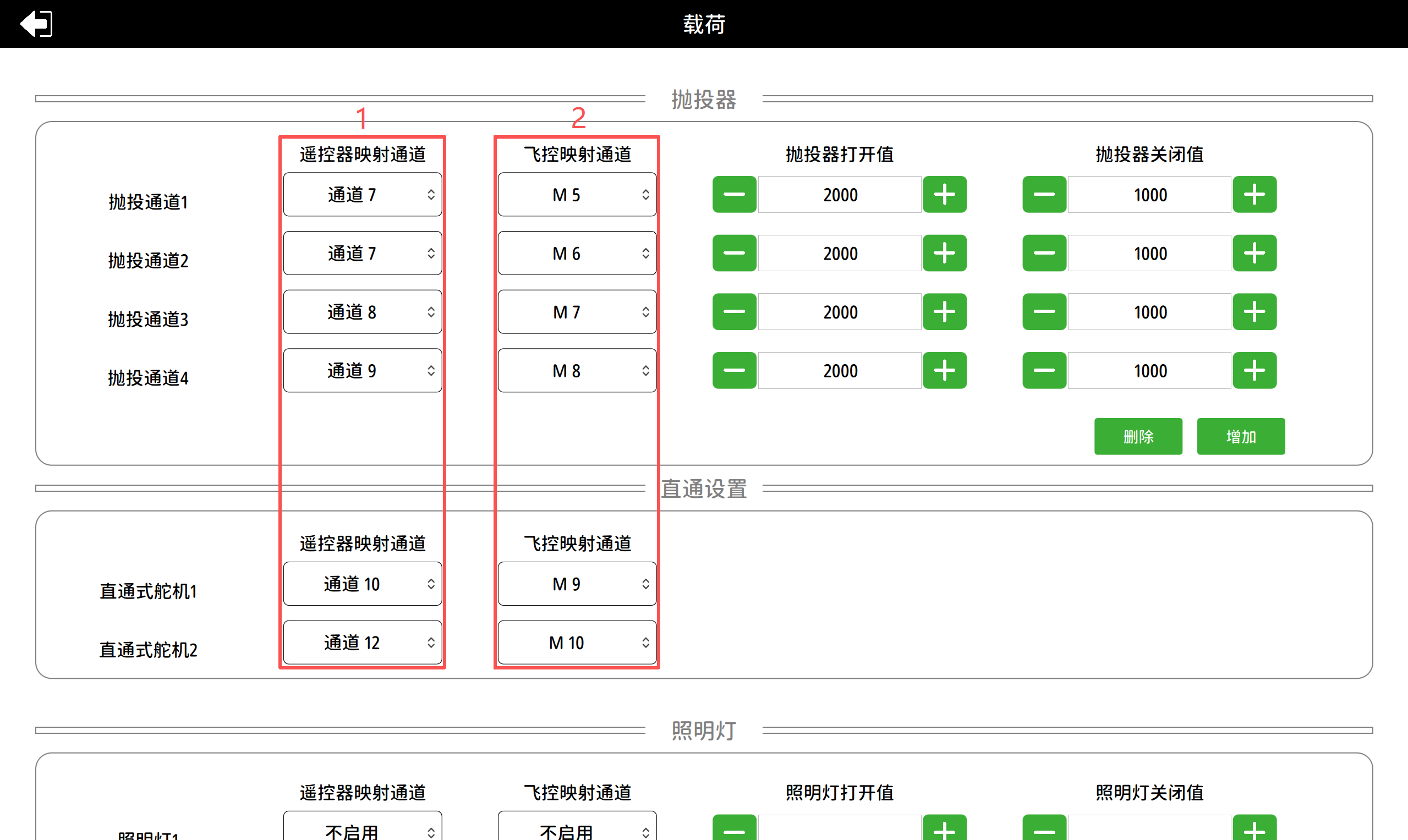1408x840 pixels.
Task: Increase 抛投通道2 close value with plus
Action: pos(1254,253)
